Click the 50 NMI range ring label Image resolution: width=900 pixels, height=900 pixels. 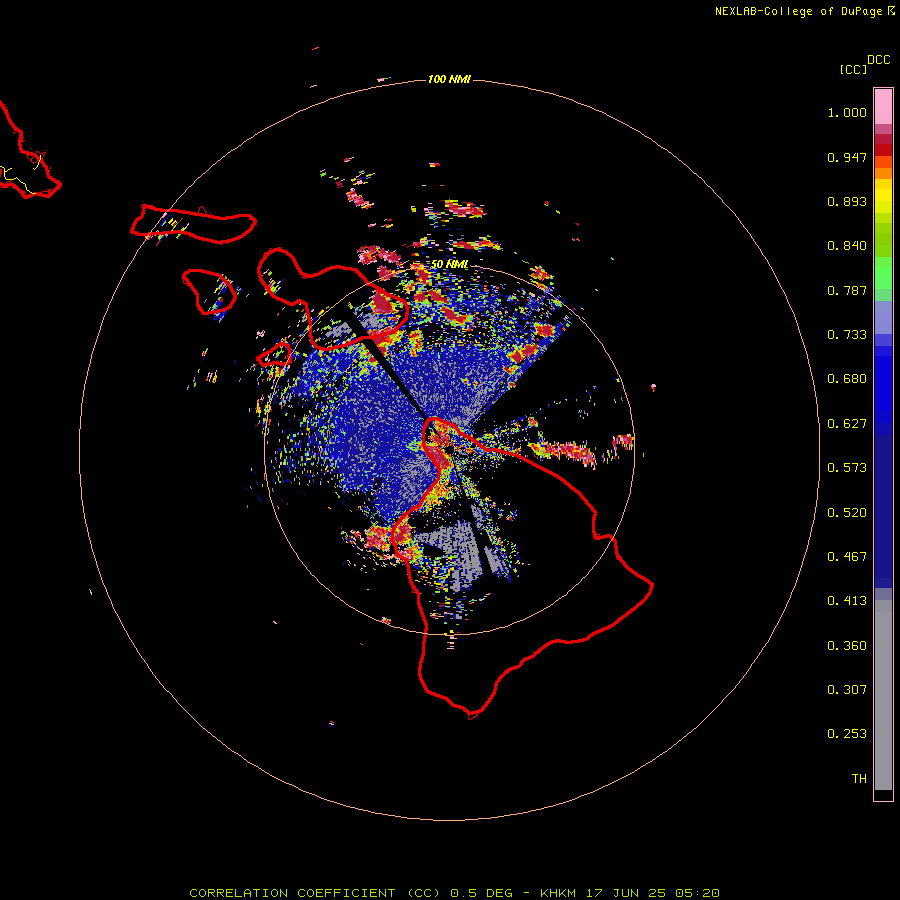point(449,265)
